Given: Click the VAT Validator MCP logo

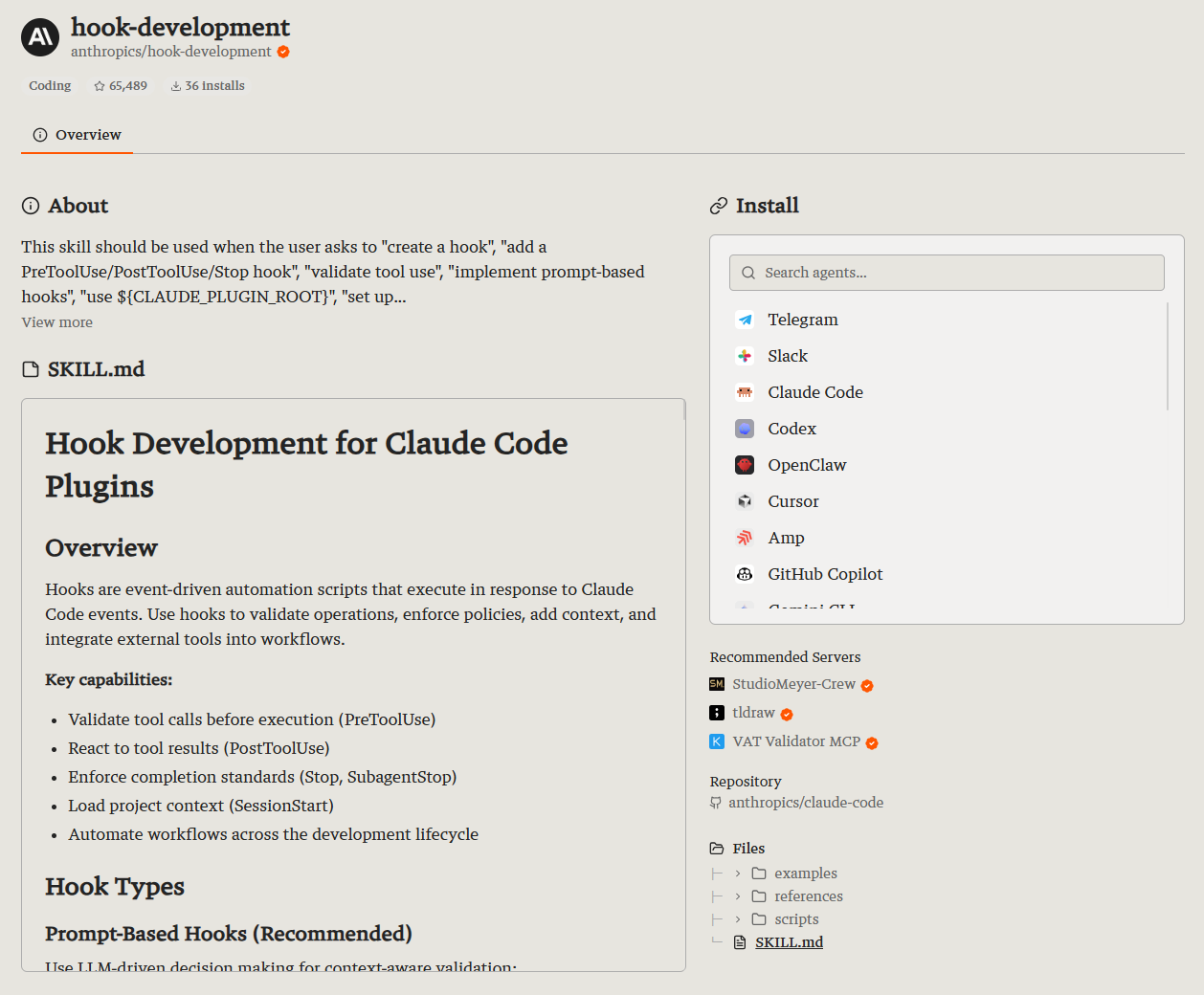Looking at the screenshot, I should tap(717, 741).
